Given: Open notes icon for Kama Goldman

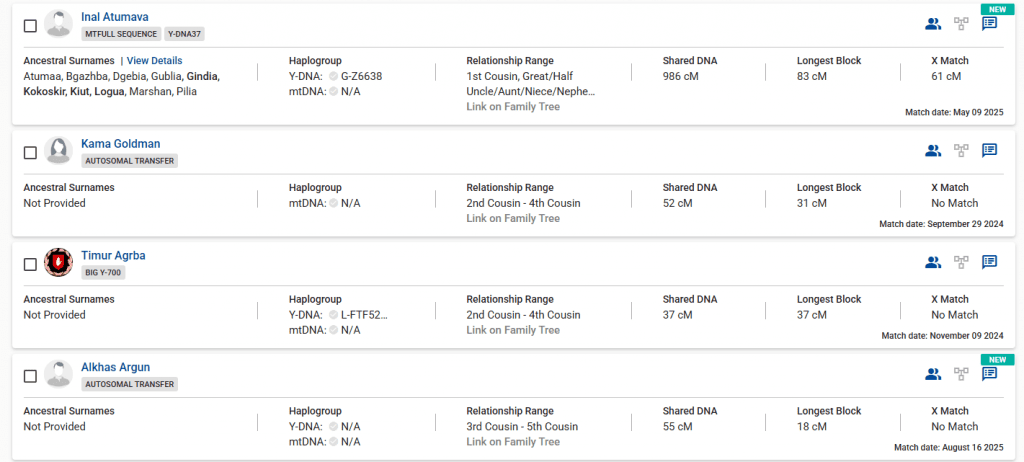Looking at the screenshot, I should [x=989, y=151].
